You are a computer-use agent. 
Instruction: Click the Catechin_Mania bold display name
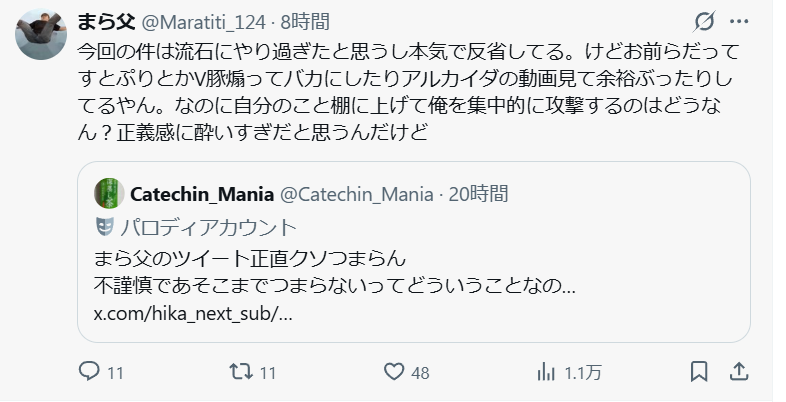(190, 193)
